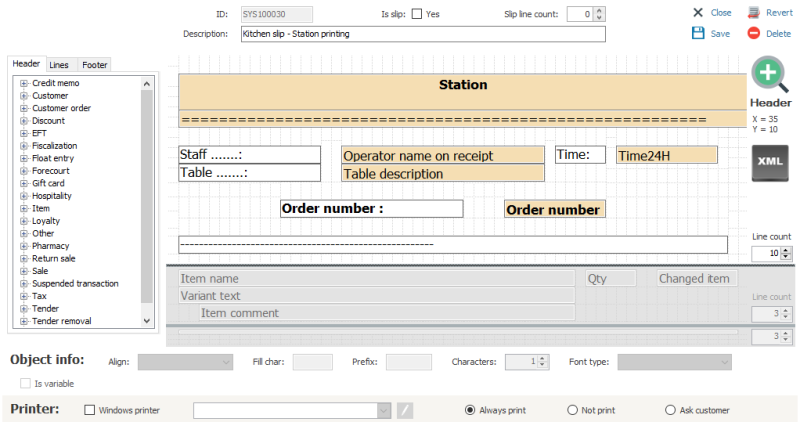This screenshot has height=422, width=800.
Task: Click the Prefix input field
Action: coord(409,362)
